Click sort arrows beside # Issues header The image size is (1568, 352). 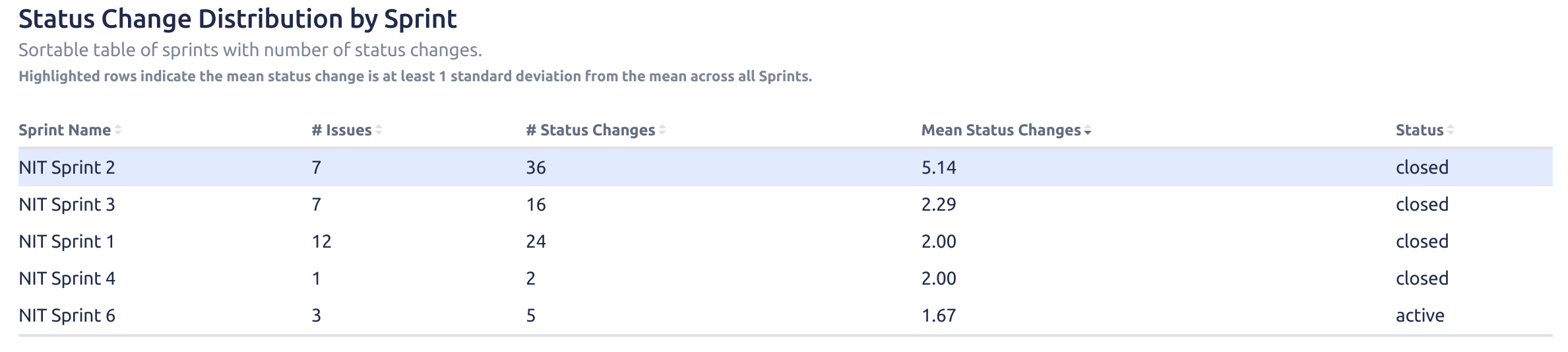(x=379, y=131)
